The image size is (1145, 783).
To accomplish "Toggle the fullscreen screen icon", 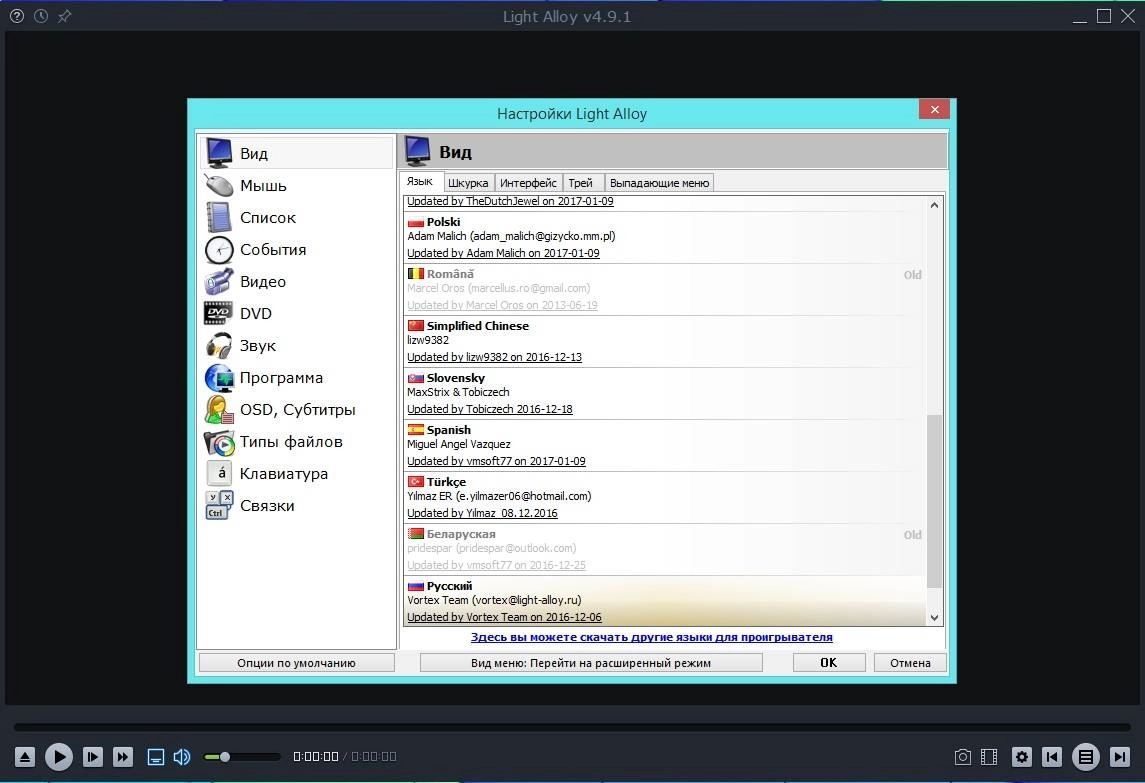I will coord(156,757).
